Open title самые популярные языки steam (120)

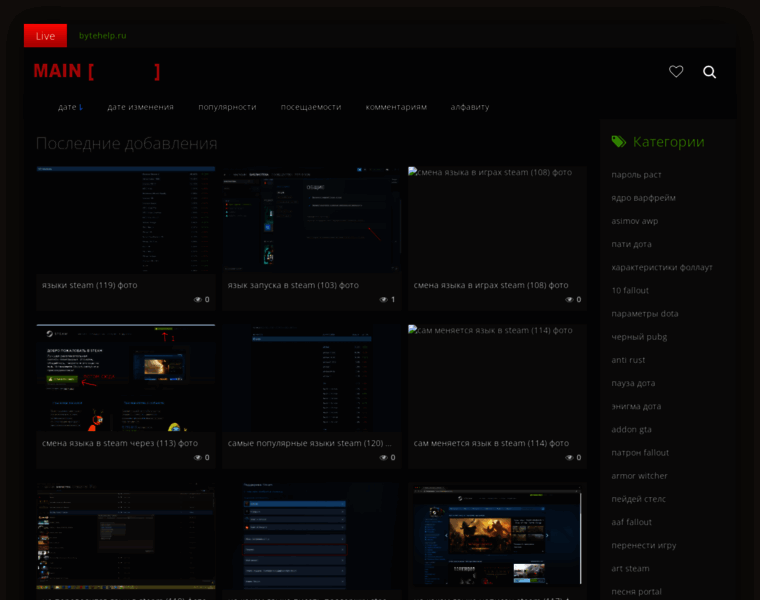tap(310, 443)
